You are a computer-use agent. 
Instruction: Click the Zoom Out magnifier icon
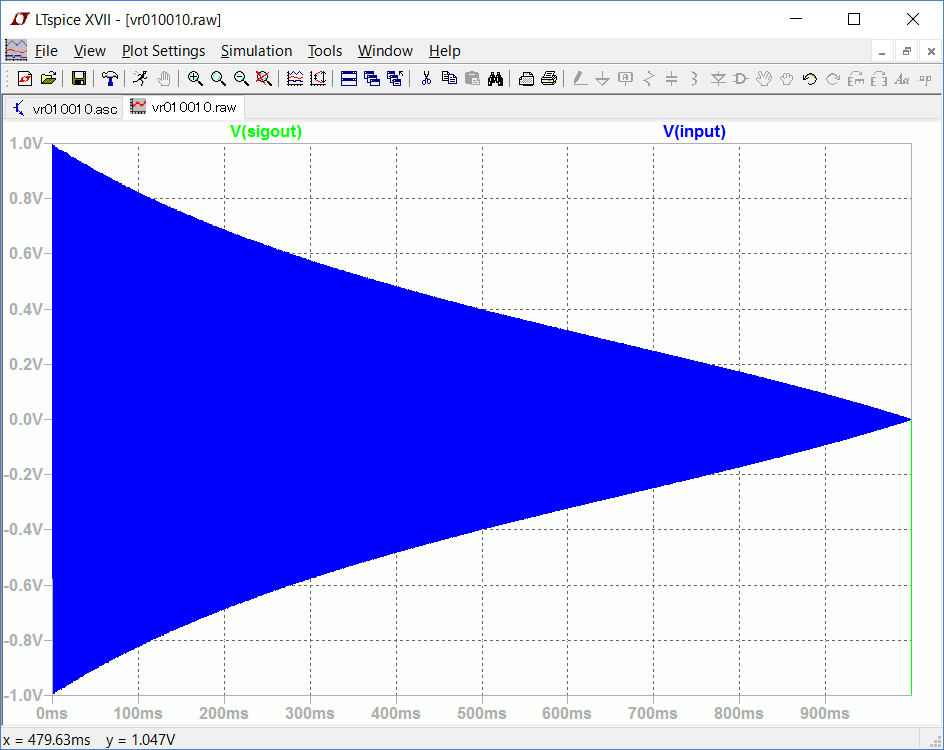click(241, 78)
